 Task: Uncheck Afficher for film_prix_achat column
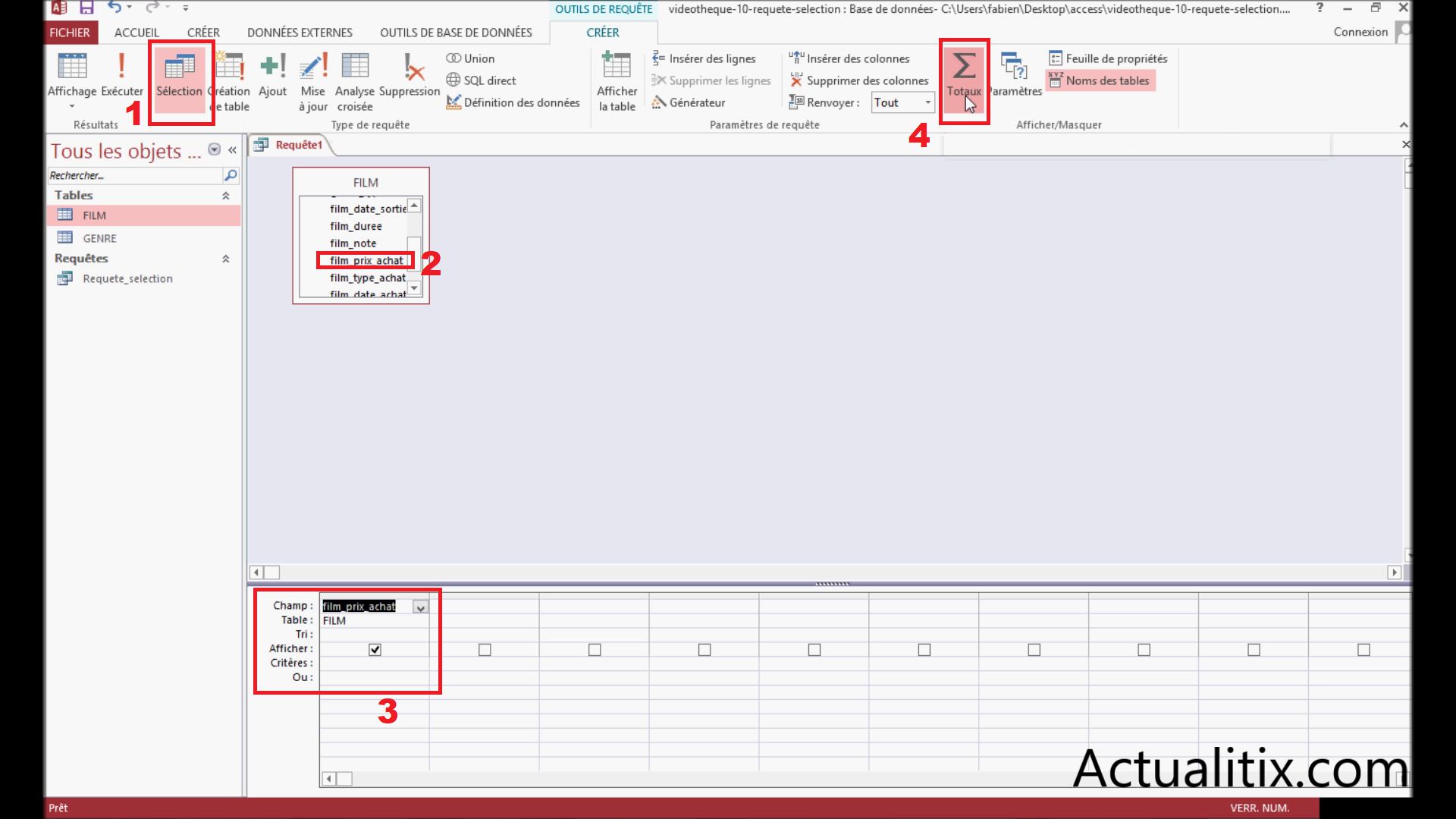(375, 650)
